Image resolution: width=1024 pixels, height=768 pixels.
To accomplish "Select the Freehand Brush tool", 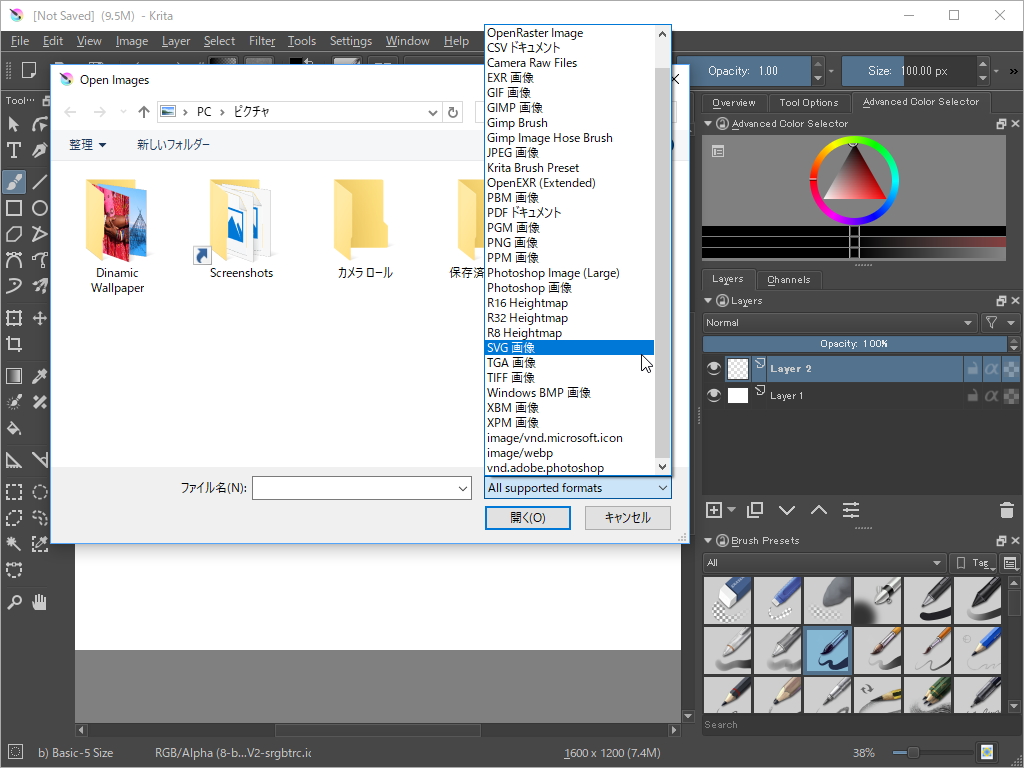I will click(x=14, y=181).
